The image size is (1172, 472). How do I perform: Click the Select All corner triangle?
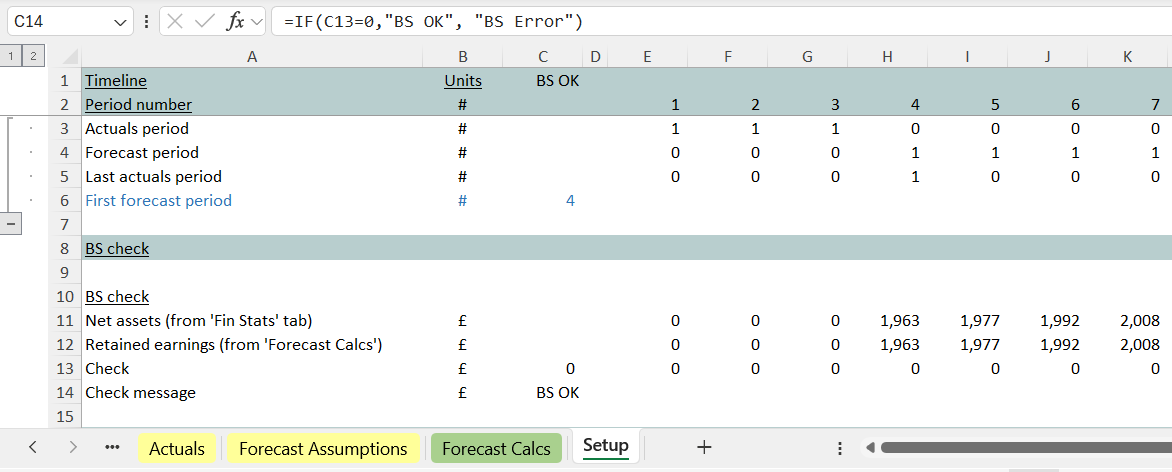(69, 57)
